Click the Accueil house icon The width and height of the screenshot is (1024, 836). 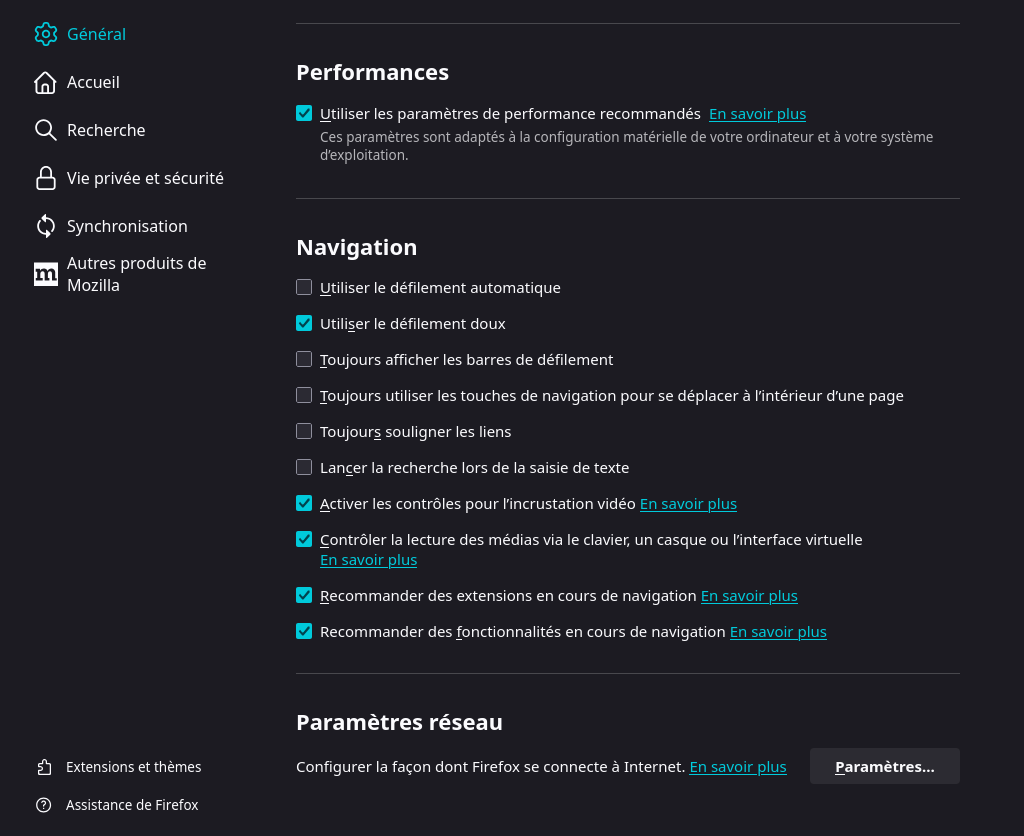[46, 82]
